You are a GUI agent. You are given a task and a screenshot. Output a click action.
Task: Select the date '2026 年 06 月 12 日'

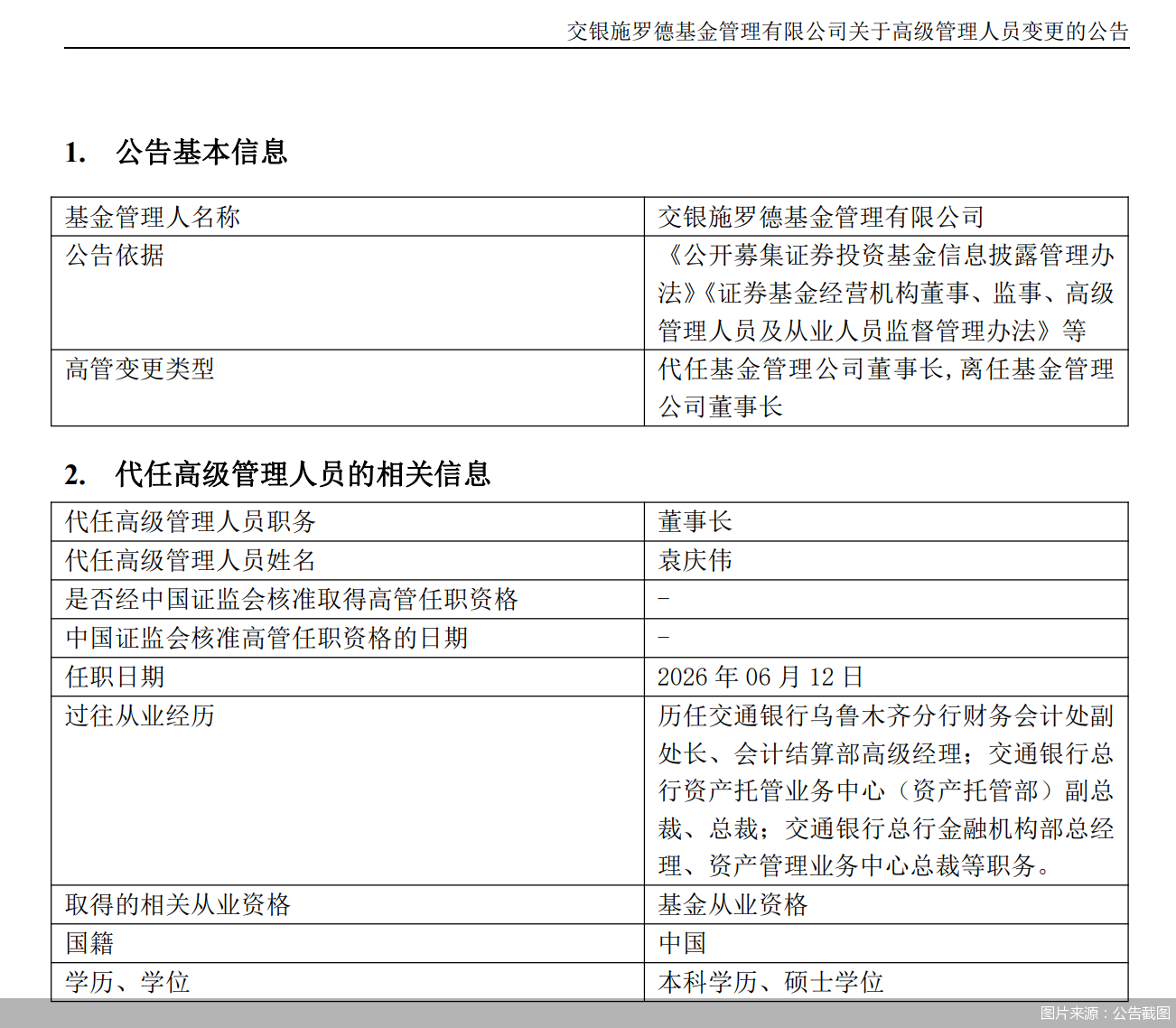pyautogui.click(x=761, y=677)
